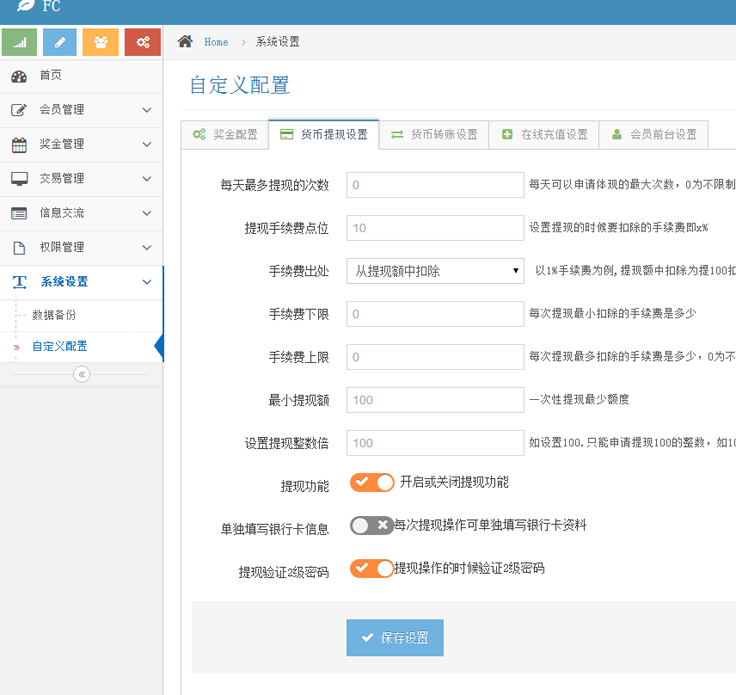736x695 pixels.
Task: Click the 保存设置 button
Action: point(395,638)
